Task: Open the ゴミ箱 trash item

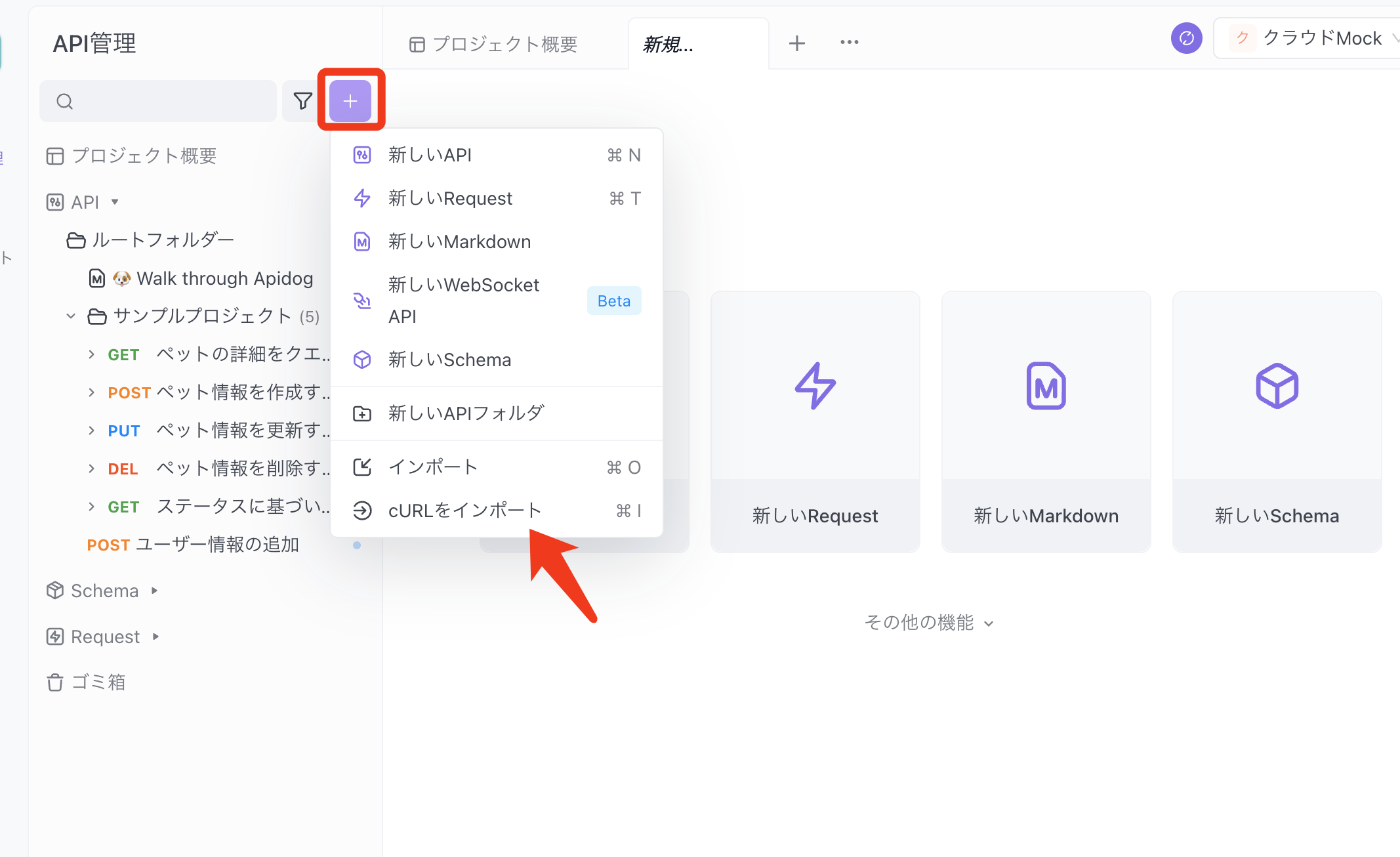Action: click(x=98, y=682)
